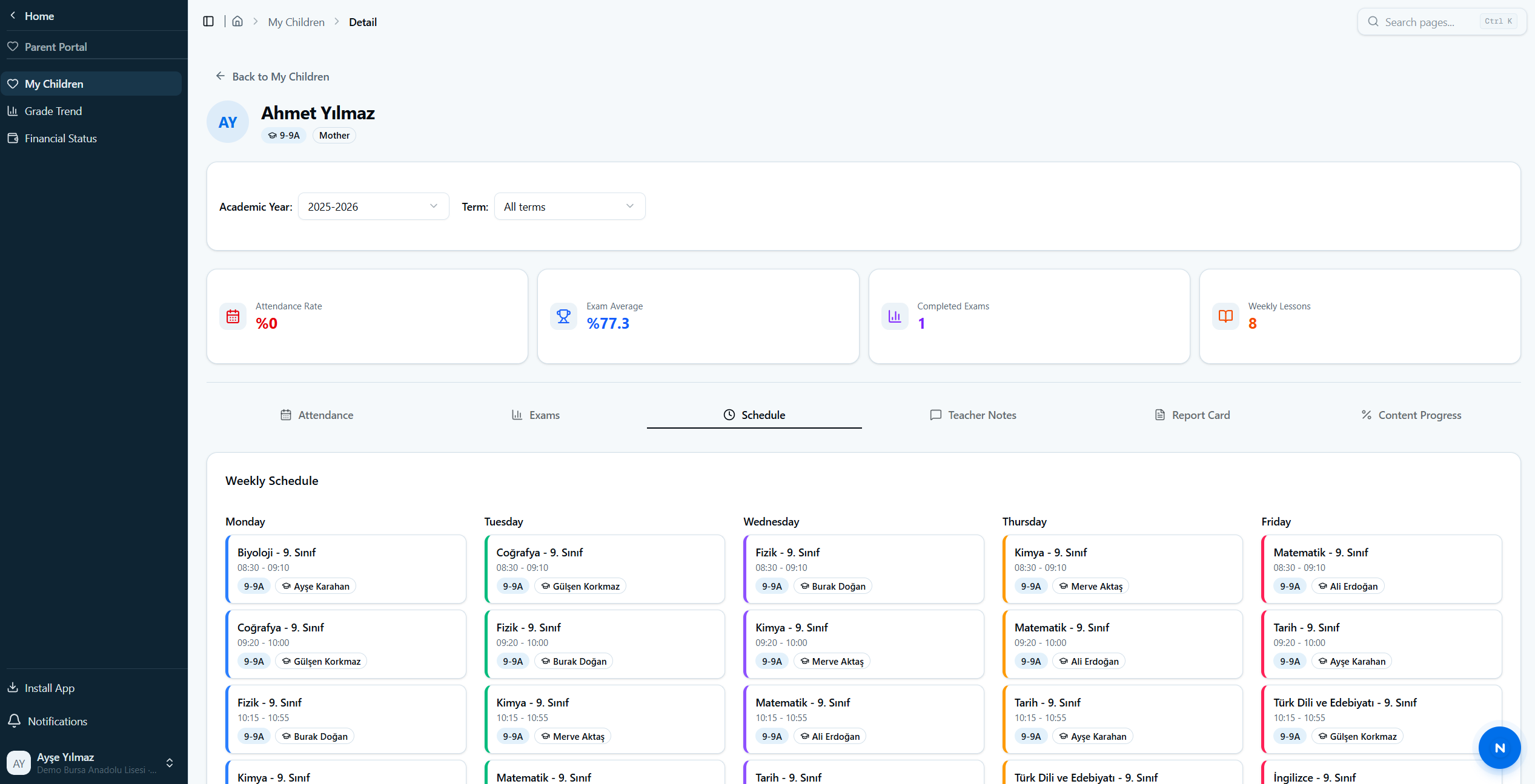Open the Academic Year dropdown
This screenshot has width=1535, height=784.
click(373, 206)
